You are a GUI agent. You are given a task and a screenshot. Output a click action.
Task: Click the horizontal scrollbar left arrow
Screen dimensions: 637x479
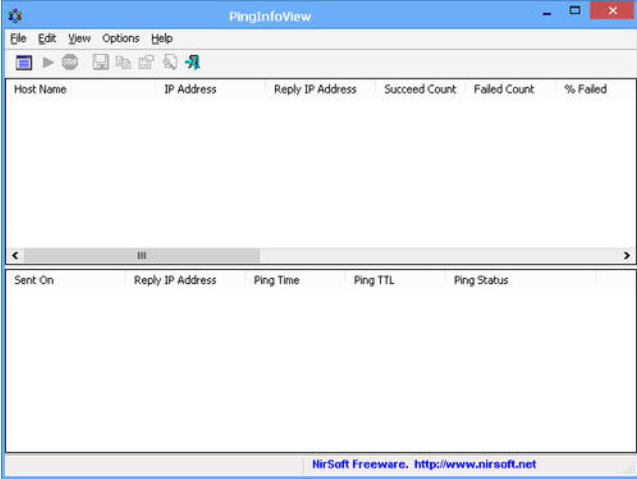click(15, 256)
